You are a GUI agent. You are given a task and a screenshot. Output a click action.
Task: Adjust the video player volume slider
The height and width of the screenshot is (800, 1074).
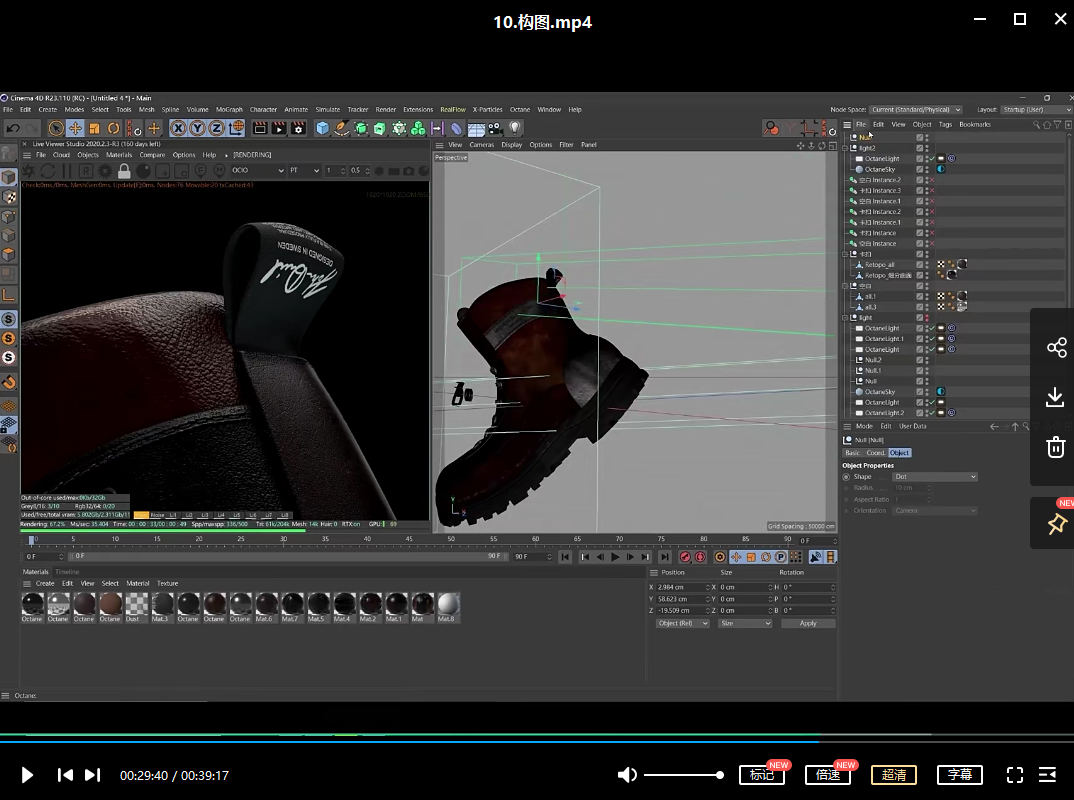(682, 775)
